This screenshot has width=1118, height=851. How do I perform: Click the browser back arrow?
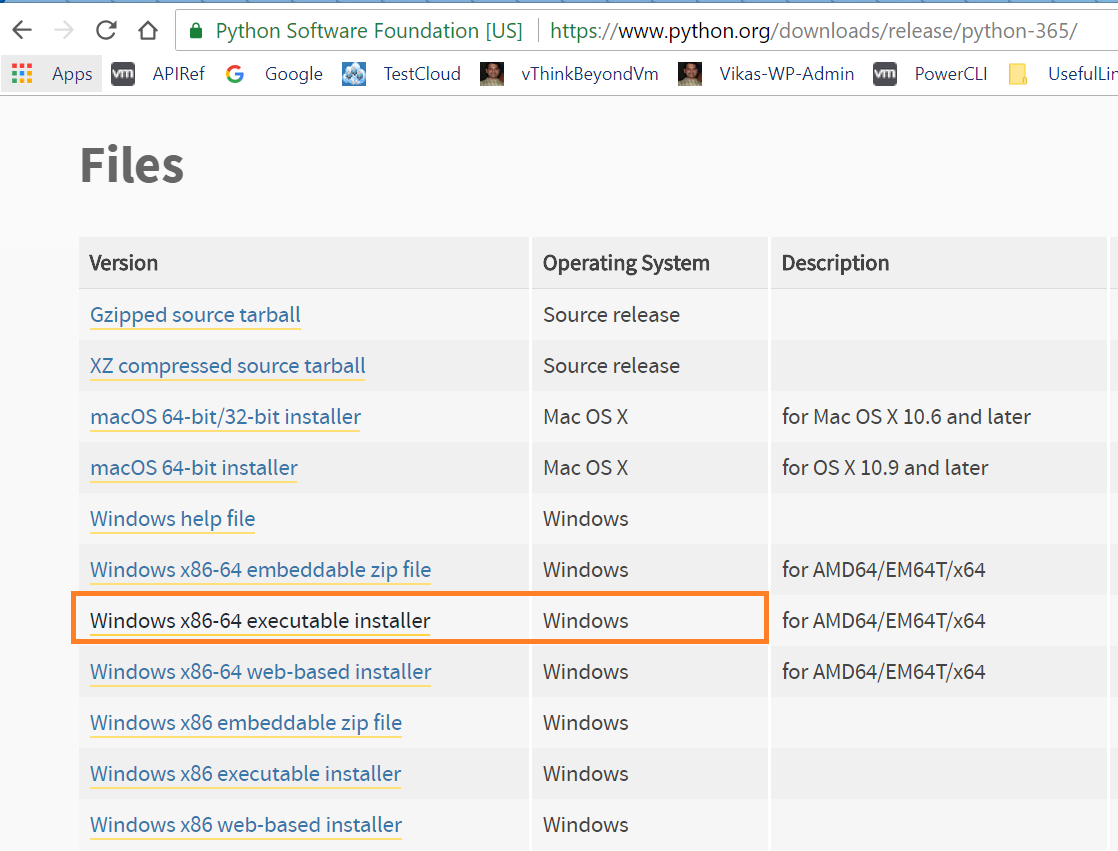point(23,30)
